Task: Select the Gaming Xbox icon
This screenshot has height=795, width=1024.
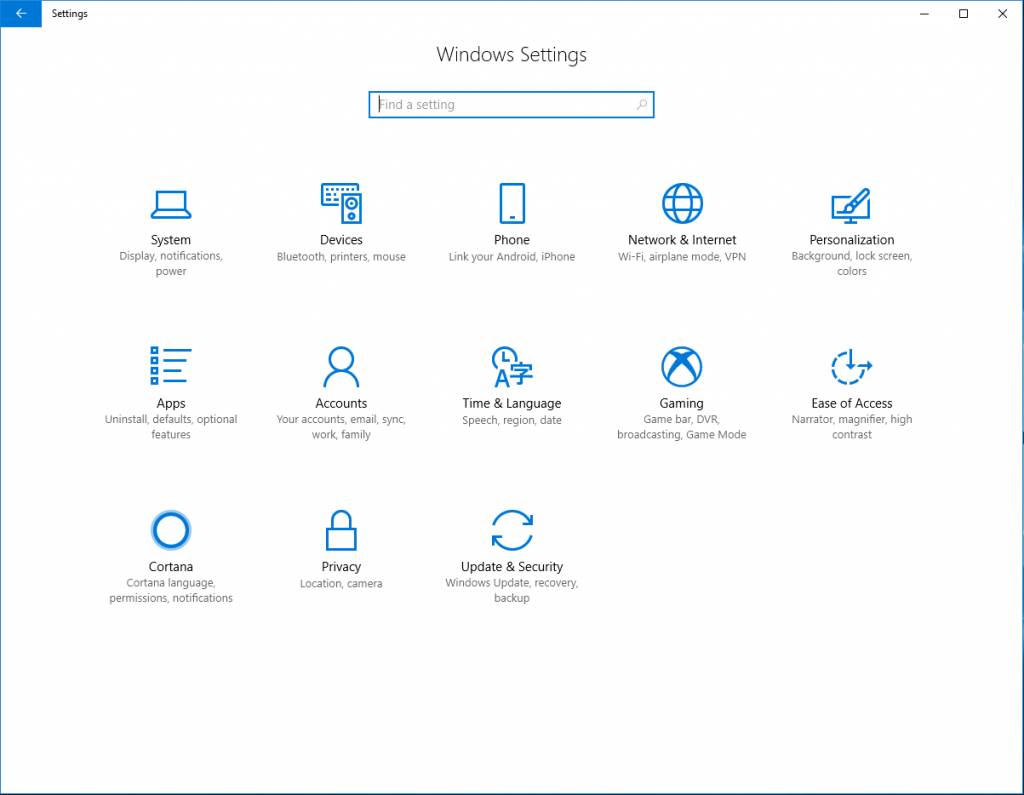Action: coord(682,366)
